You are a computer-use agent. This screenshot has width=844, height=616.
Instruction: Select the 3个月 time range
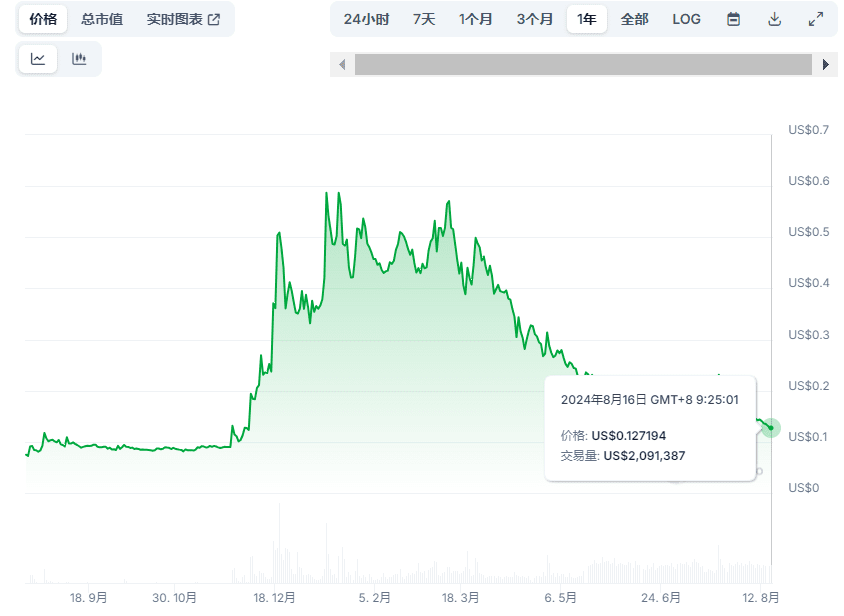point(534,19)
